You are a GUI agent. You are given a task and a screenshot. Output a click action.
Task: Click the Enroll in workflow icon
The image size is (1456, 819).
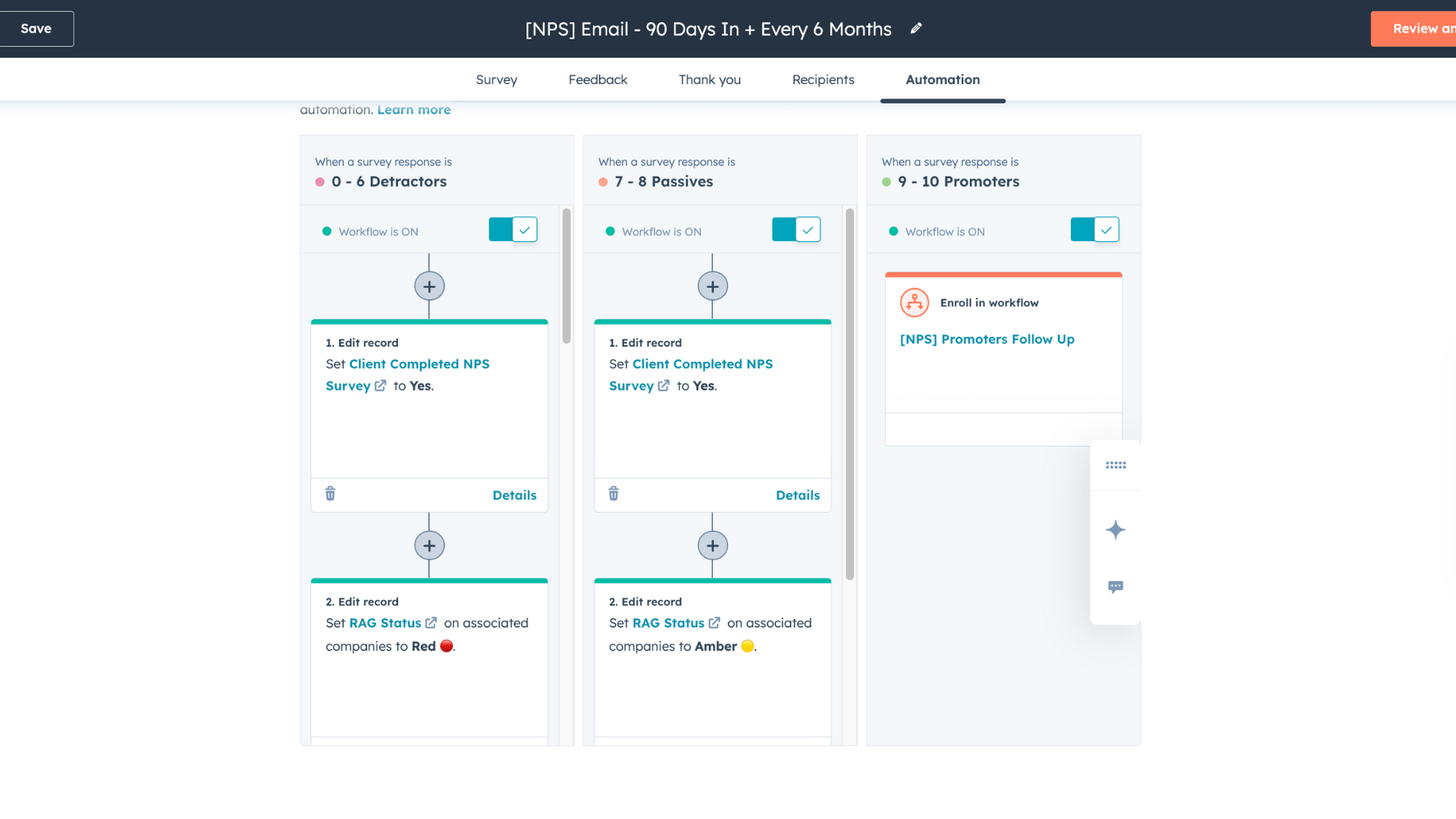[915, 303]
